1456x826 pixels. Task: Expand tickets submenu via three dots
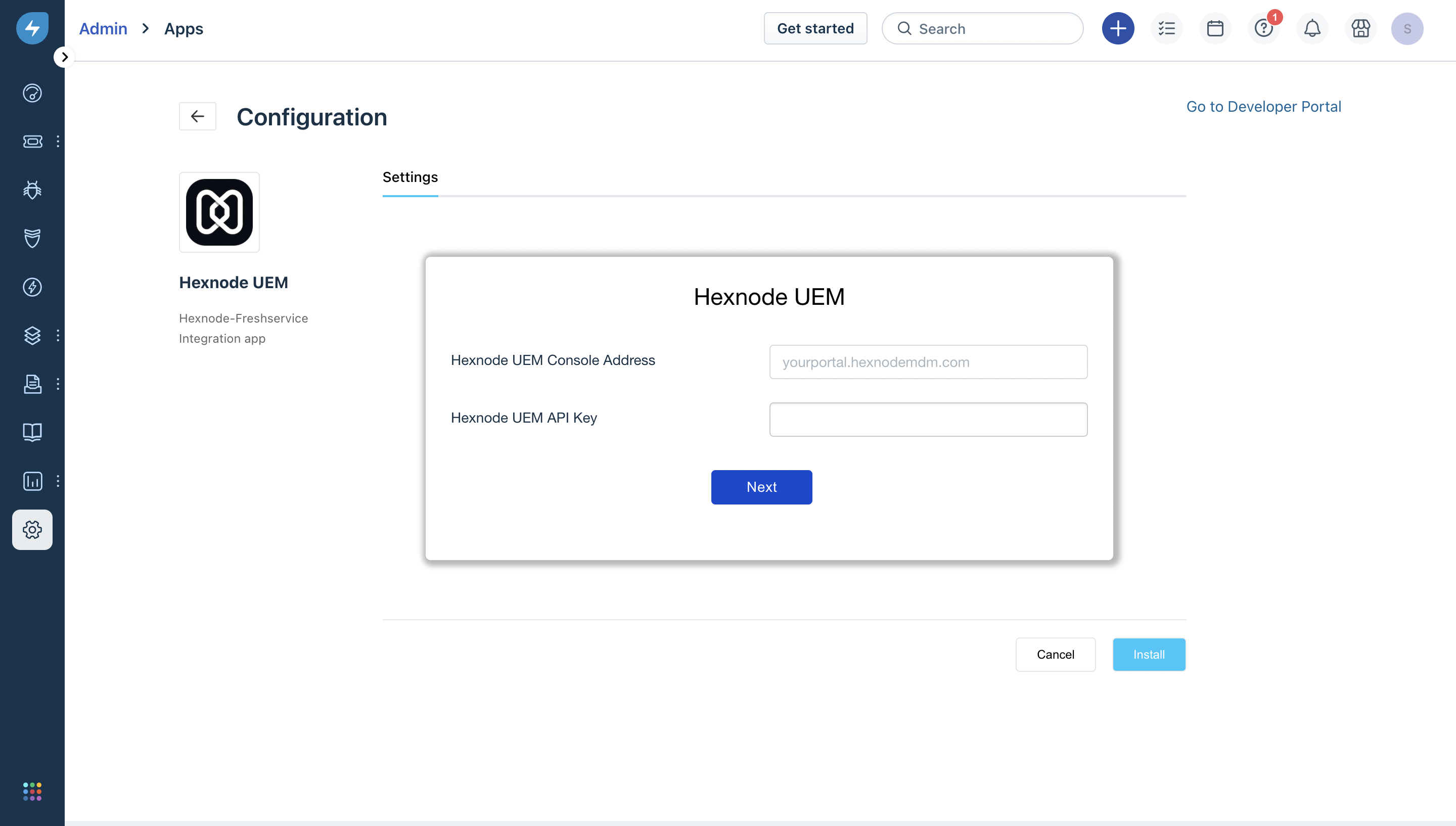pyautogui.click(x=58, y=141)
